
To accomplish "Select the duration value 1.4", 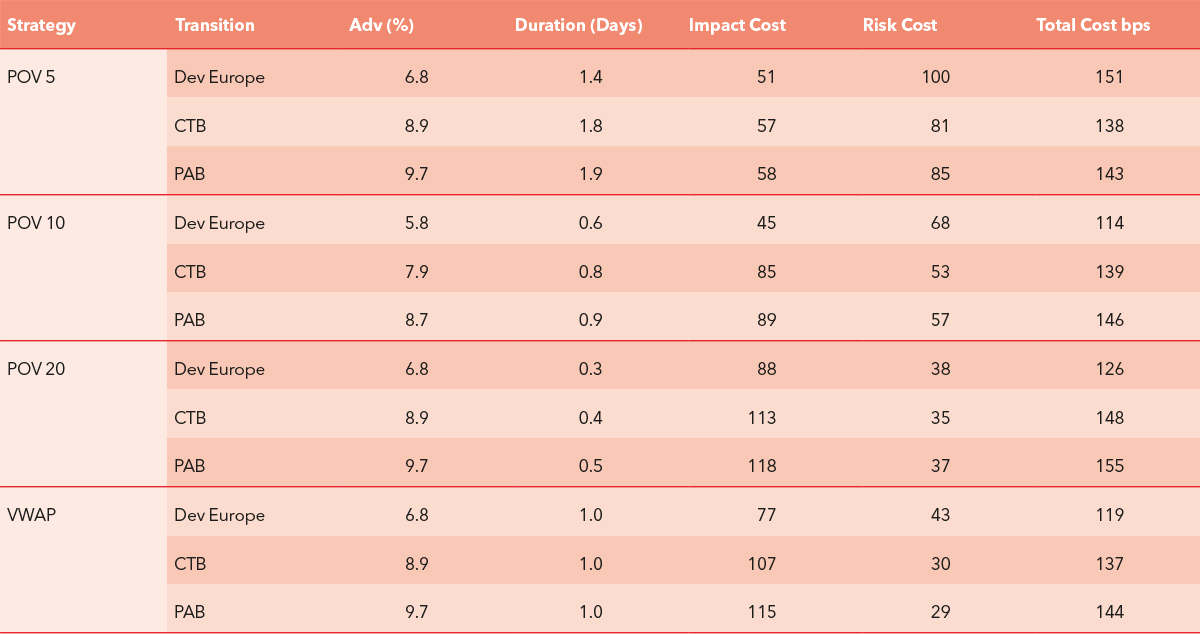I will click(x=591, y=77).
